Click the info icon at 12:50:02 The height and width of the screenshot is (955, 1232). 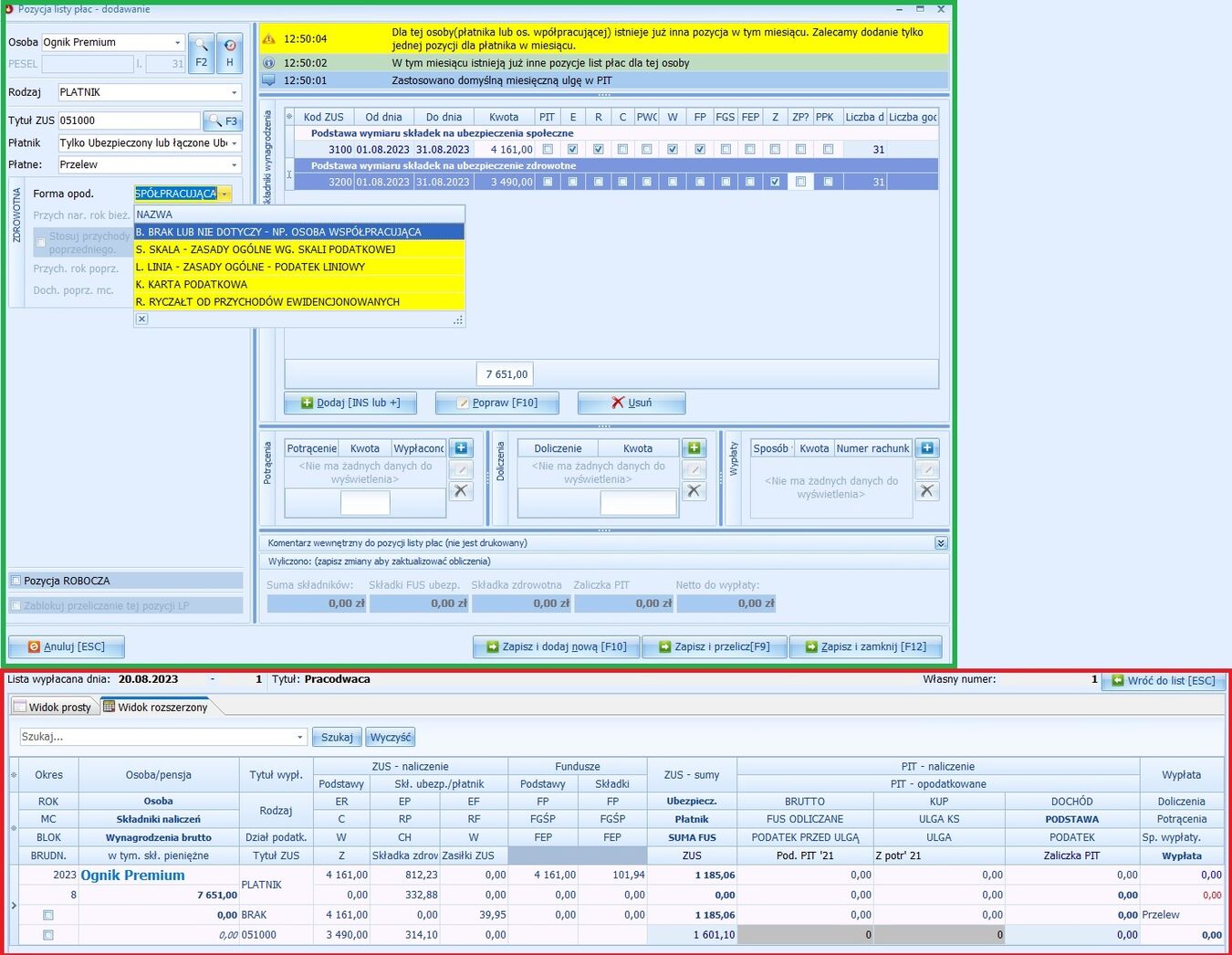click(269, 63)
